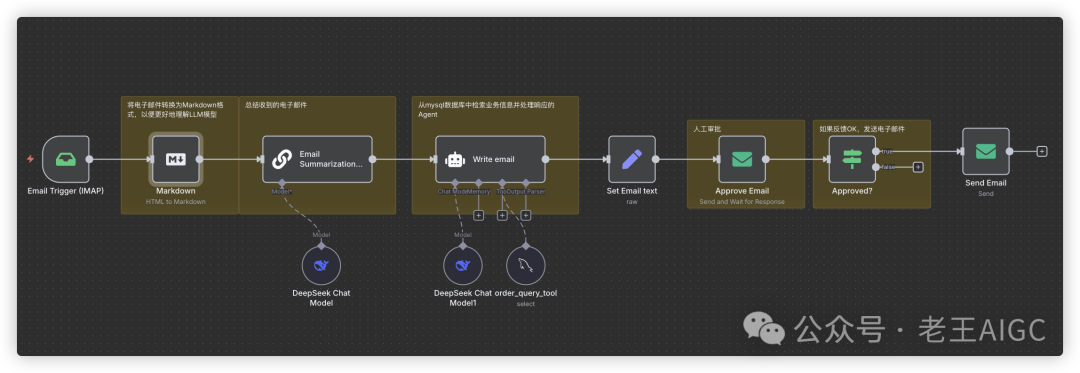Viewport: 1080px width, 373px height.
Task: Click the Chat Model port on Write email
Action: (455, 183)
